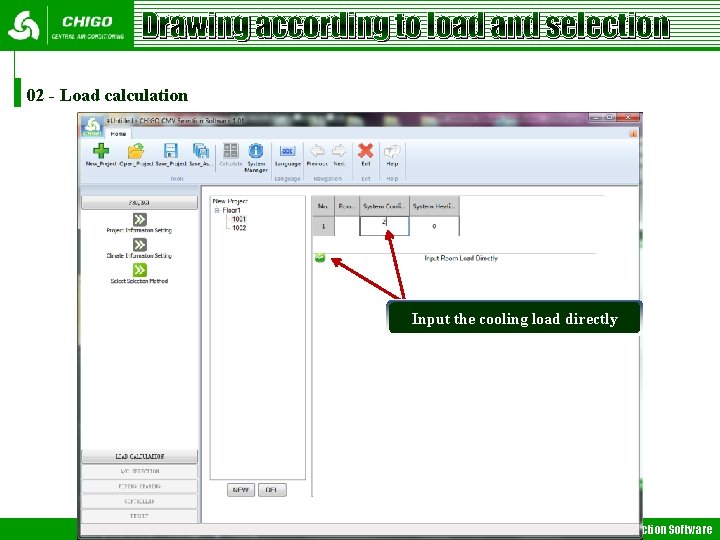Click the Select Selection Method label
This screenshot has width=720, height=540.
point(139,281)
